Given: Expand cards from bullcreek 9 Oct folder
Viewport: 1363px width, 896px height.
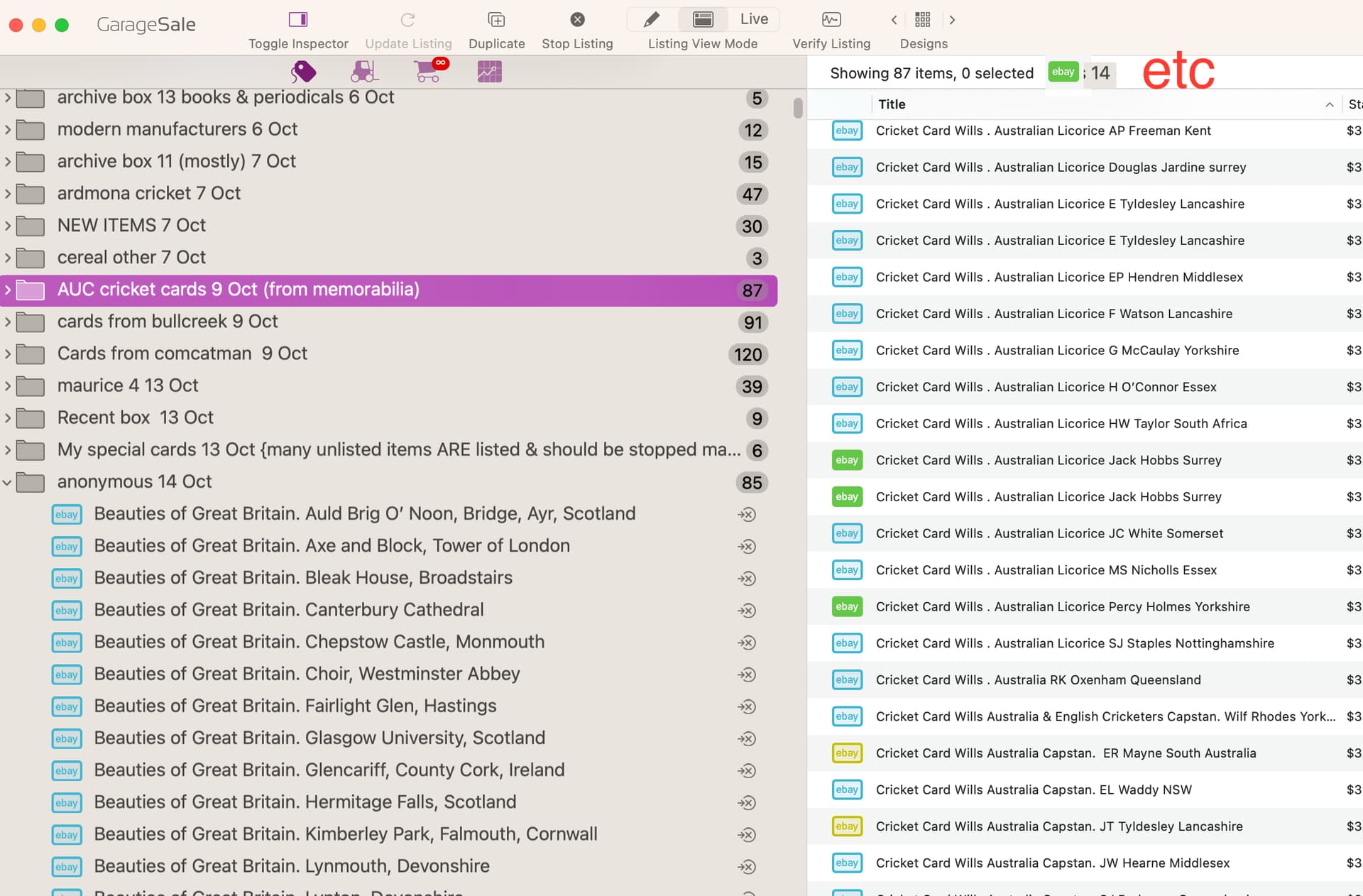Looking at the screenshot, I should 8,322.
